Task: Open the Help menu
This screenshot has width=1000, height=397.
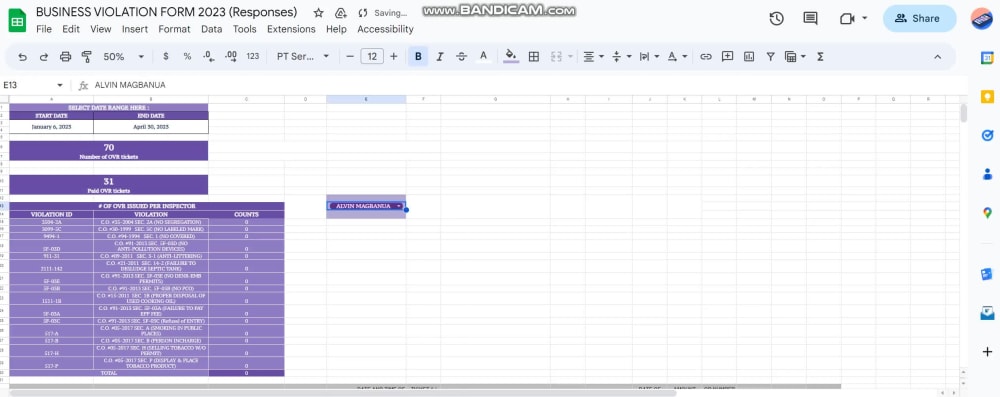Action: 336,29
